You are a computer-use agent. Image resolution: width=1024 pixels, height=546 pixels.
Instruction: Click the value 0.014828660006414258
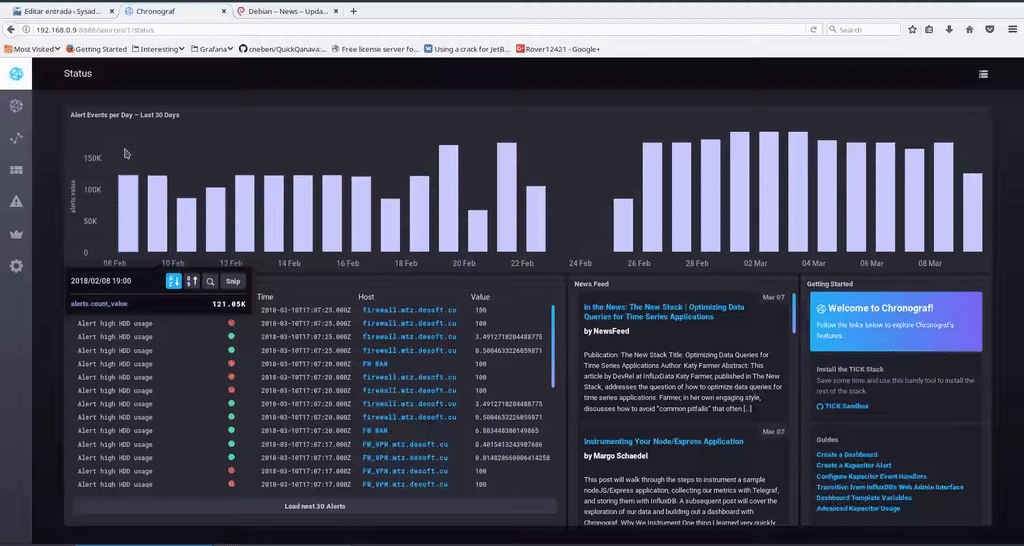point(513,458)
